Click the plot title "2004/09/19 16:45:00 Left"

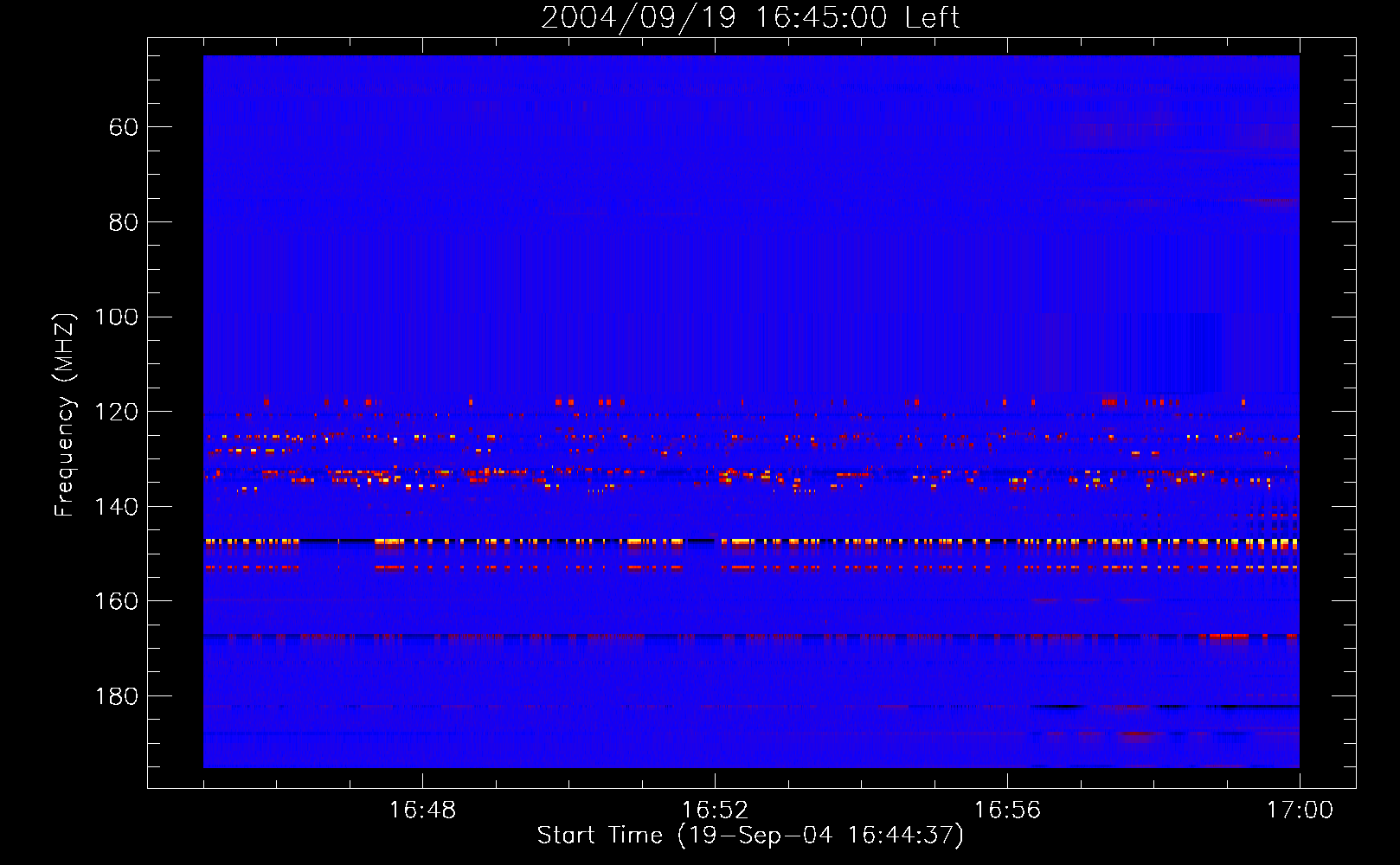750,17
